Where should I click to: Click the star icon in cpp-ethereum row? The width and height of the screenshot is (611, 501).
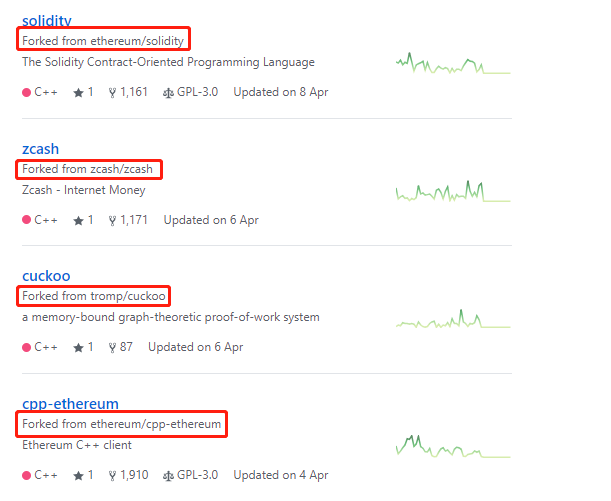click(x=78, y=476)
